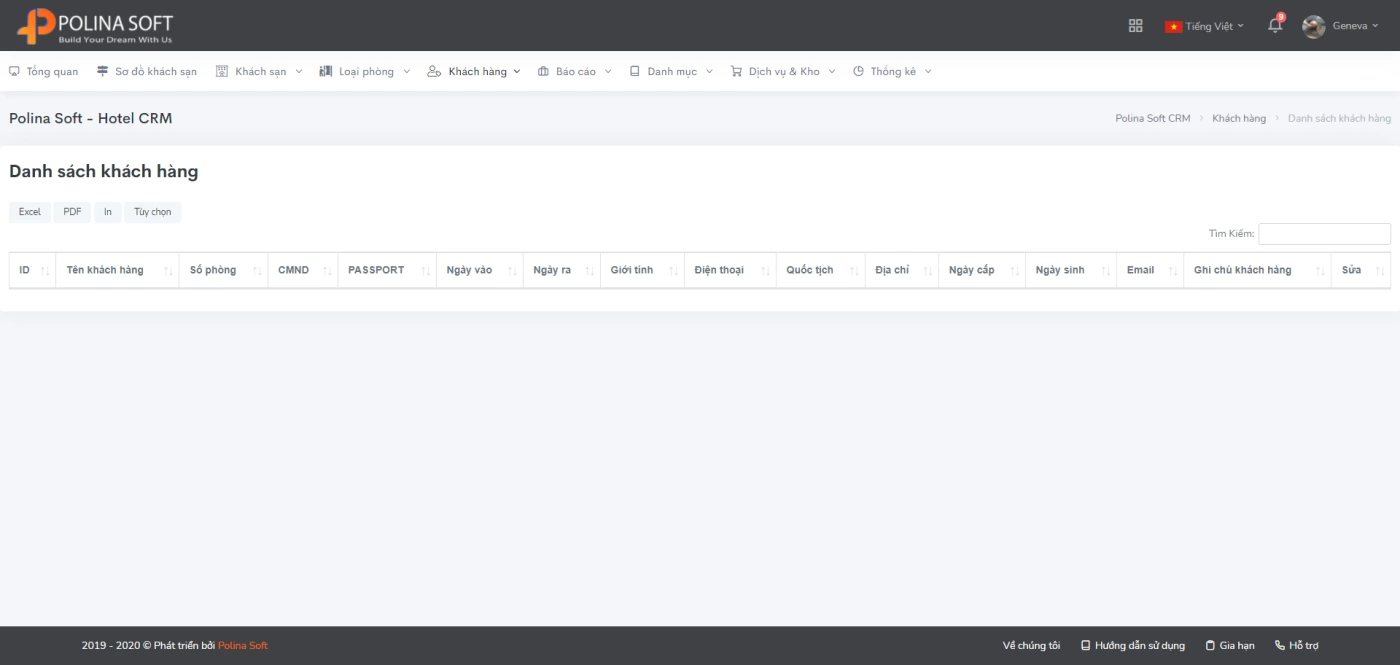Export the list to Excel
The image size is (1400, 665).
[30, 212]
